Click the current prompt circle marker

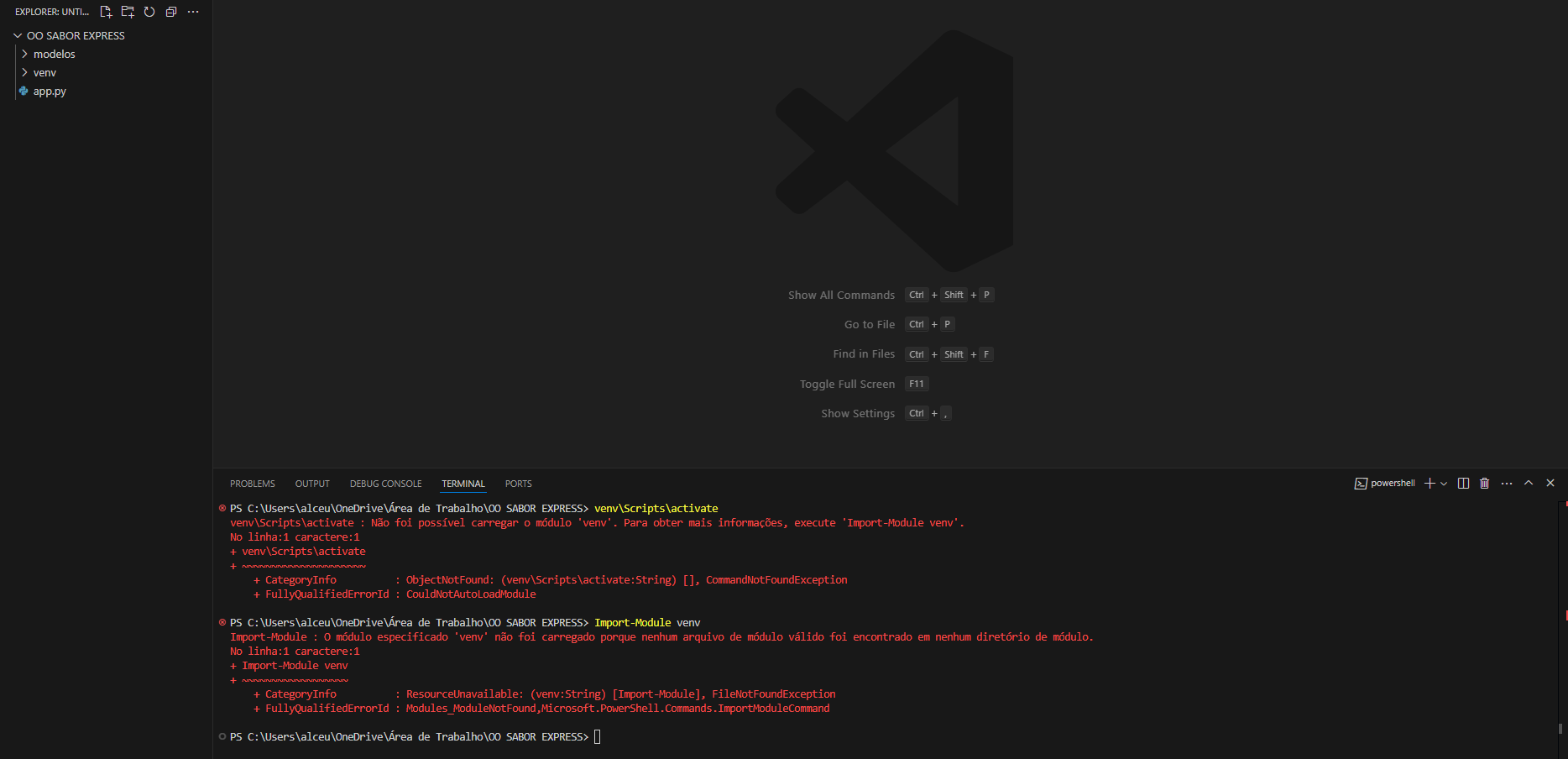point(222,736)
